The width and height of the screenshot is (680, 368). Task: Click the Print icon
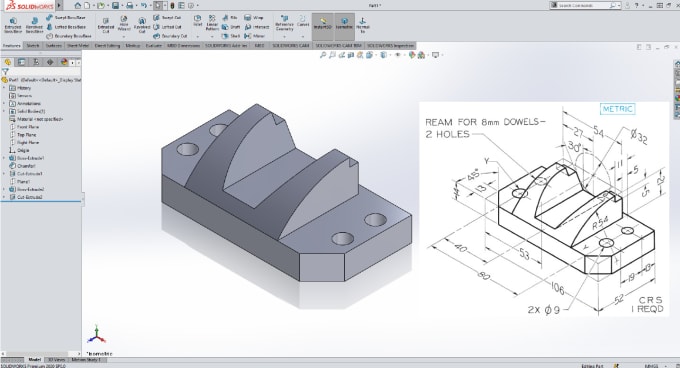129,6
